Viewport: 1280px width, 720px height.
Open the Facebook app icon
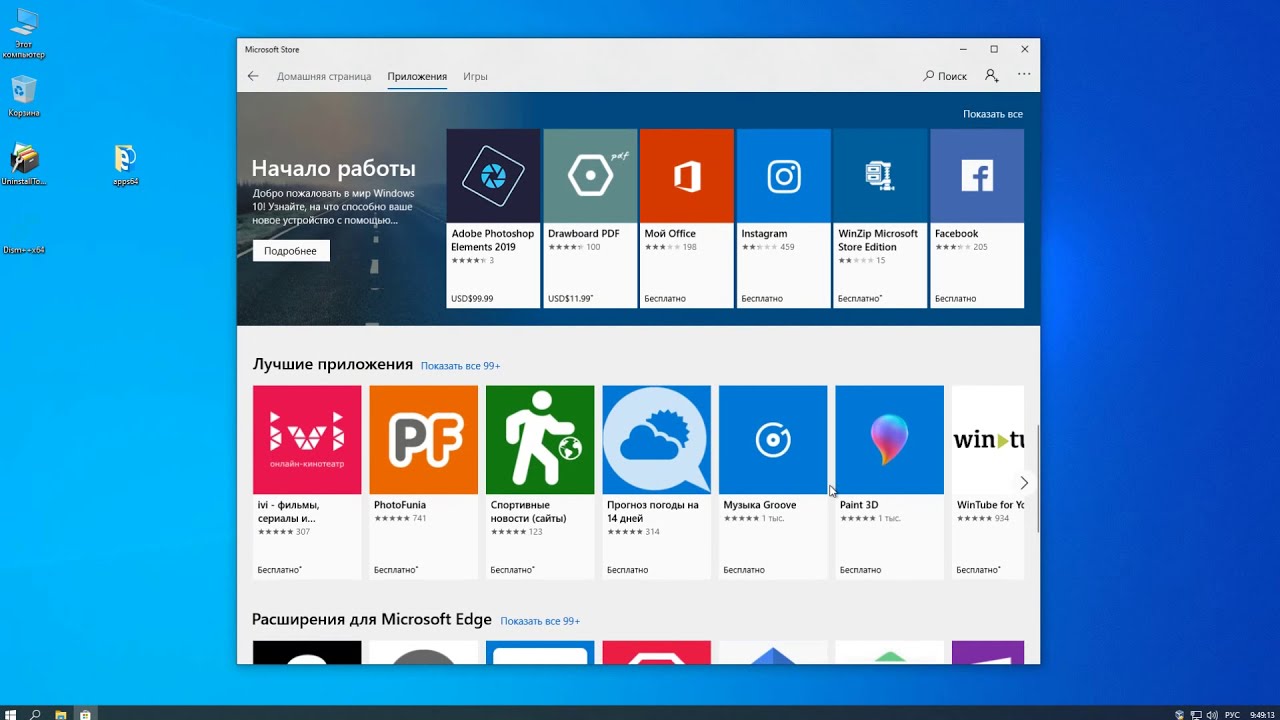tap(977, 176)
